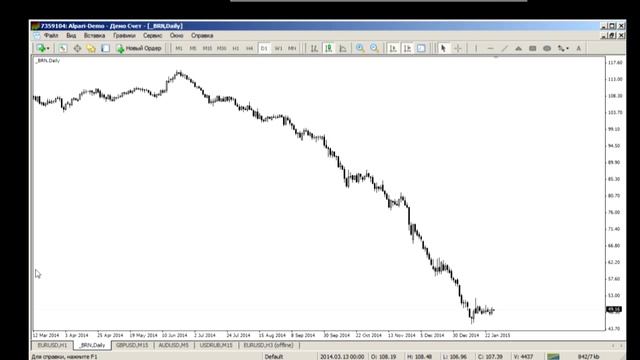Click the Default profile status entry
Screen dimensions: 640x360
pos(274,357)
